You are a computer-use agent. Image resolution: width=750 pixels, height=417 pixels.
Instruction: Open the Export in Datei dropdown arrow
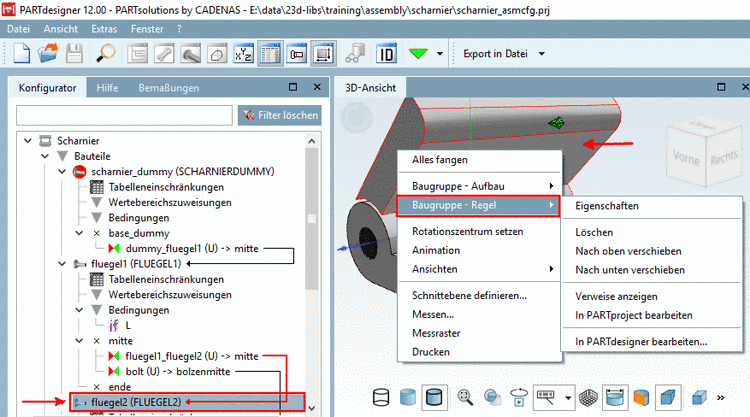tap(541, 54)
